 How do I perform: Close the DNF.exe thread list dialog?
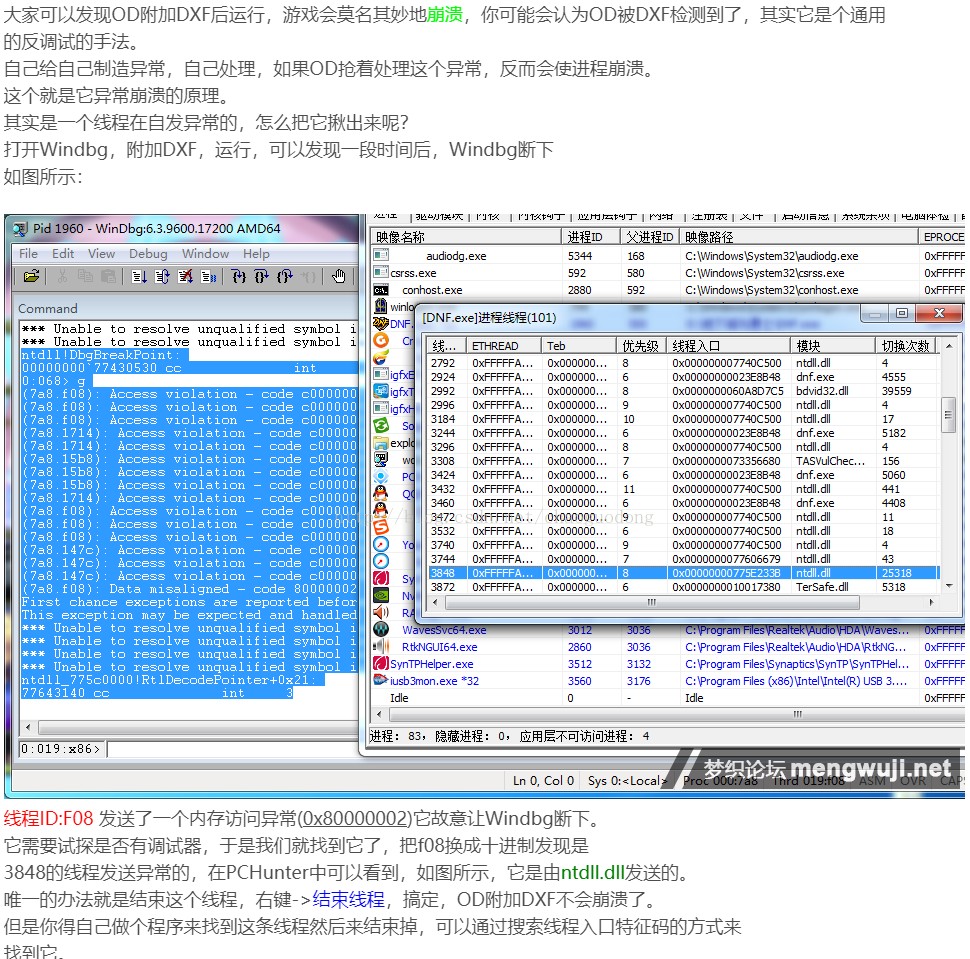click(x=939, y=314)
